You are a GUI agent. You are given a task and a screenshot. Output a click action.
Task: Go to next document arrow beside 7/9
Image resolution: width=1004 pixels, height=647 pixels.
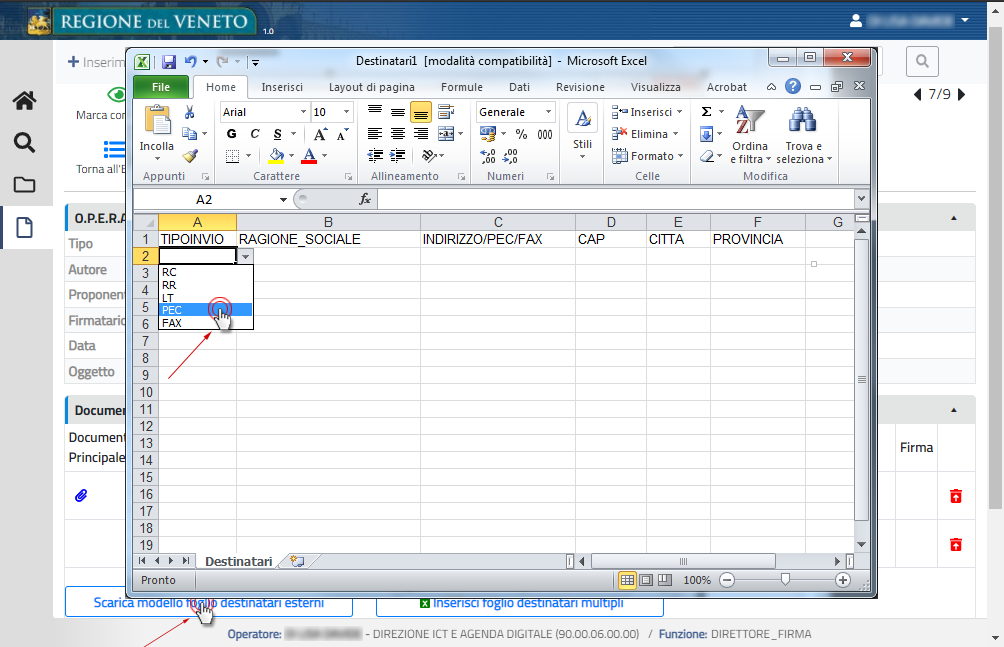point(961,95)
